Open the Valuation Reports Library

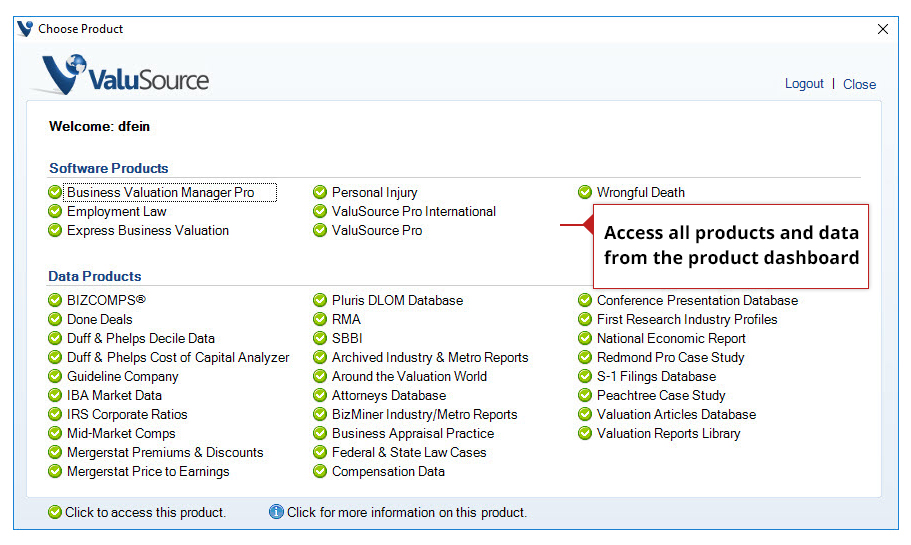[668, 433]
